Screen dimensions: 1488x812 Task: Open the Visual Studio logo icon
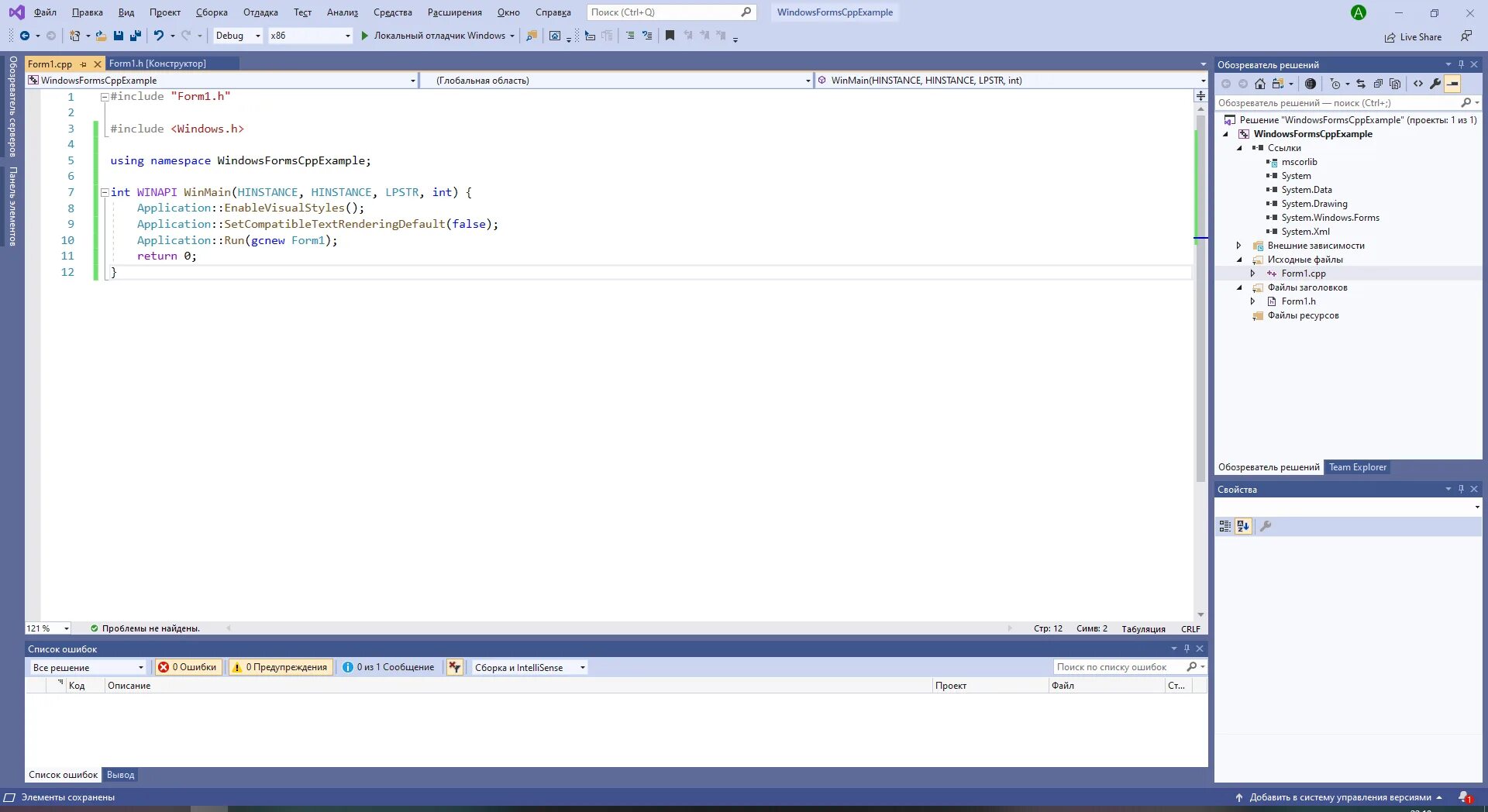click(x=16, y=12)
